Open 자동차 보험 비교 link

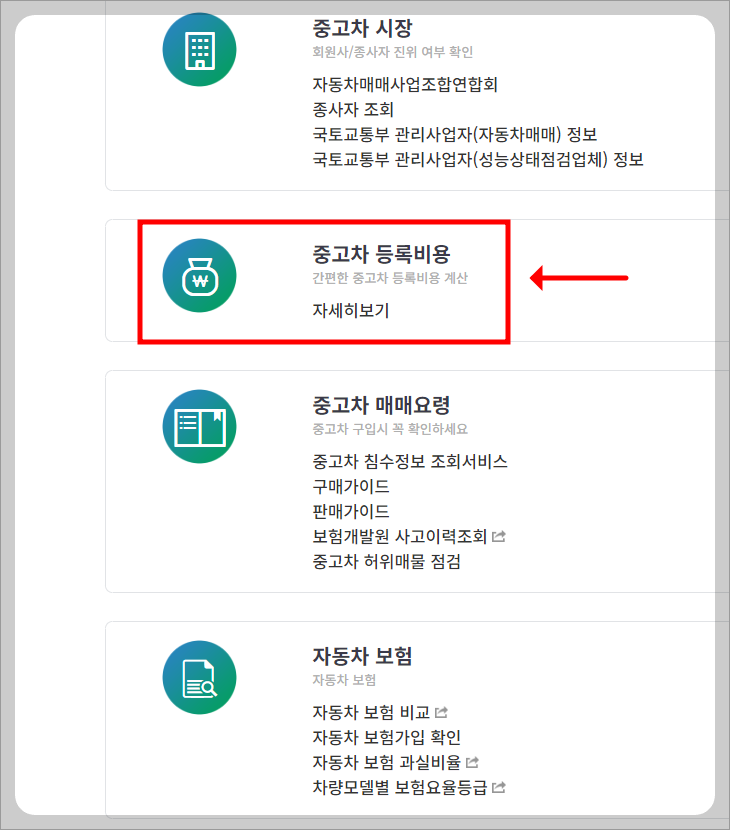(371, 712)
